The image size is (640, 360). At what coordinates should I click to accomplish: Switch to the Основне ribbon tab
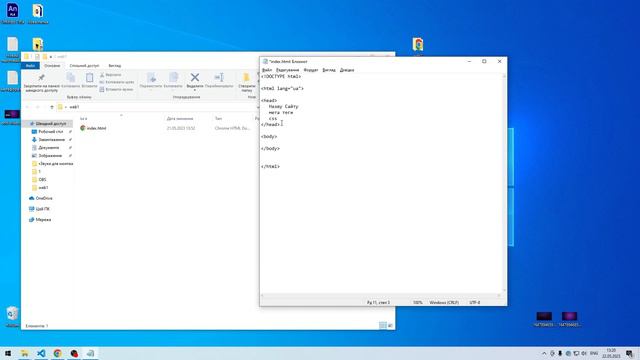52,66
